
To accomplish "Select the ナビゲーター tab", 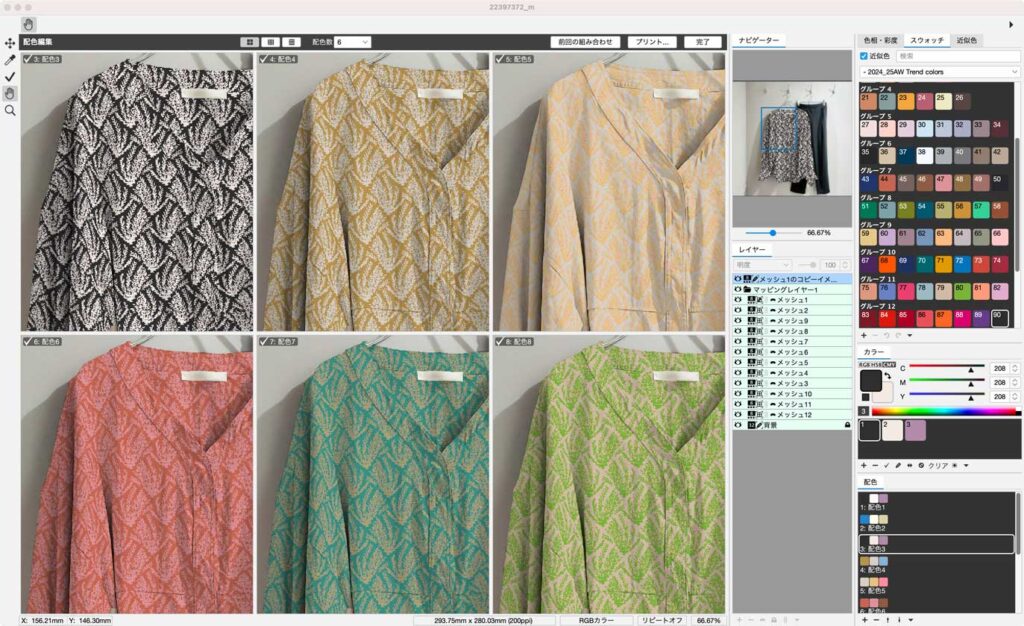I will pyautogui.click(x=758, y=40).
